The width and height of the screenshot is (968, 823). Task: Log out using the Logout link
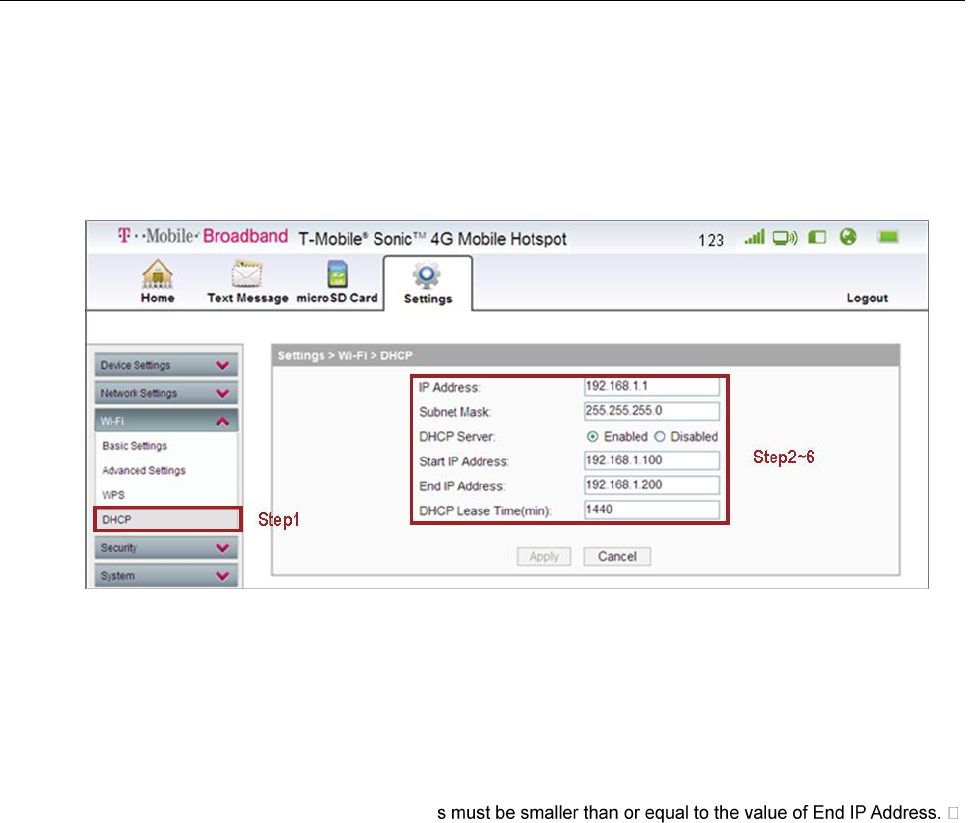pyautogui.click(x=867, y=298)
